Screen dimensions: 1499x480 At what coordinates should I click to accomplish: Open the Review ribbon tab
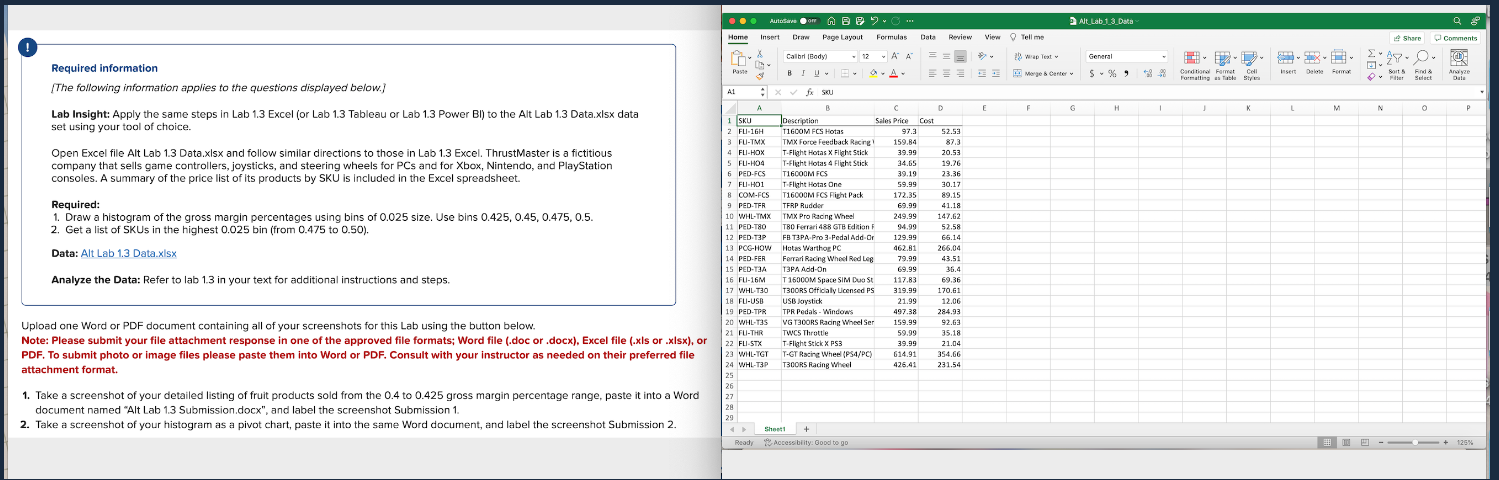(x=960, y=37)
